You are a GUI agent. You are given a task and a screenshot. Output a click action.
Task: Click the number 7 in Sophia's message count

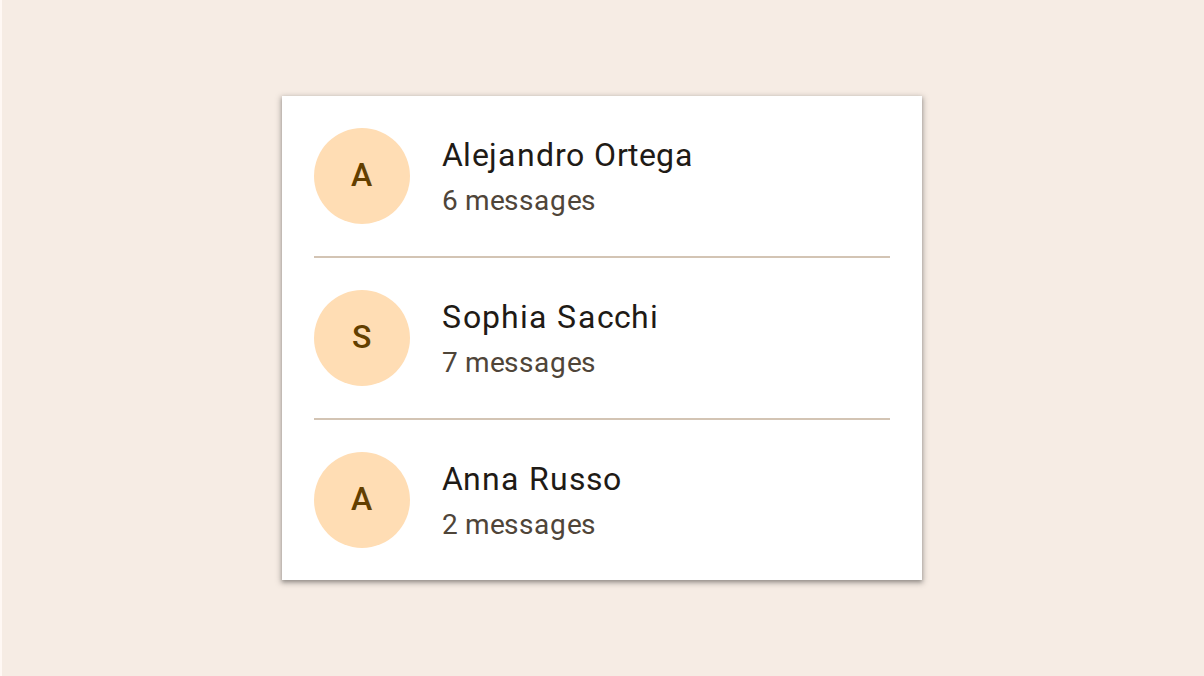(x=450, y=363)
